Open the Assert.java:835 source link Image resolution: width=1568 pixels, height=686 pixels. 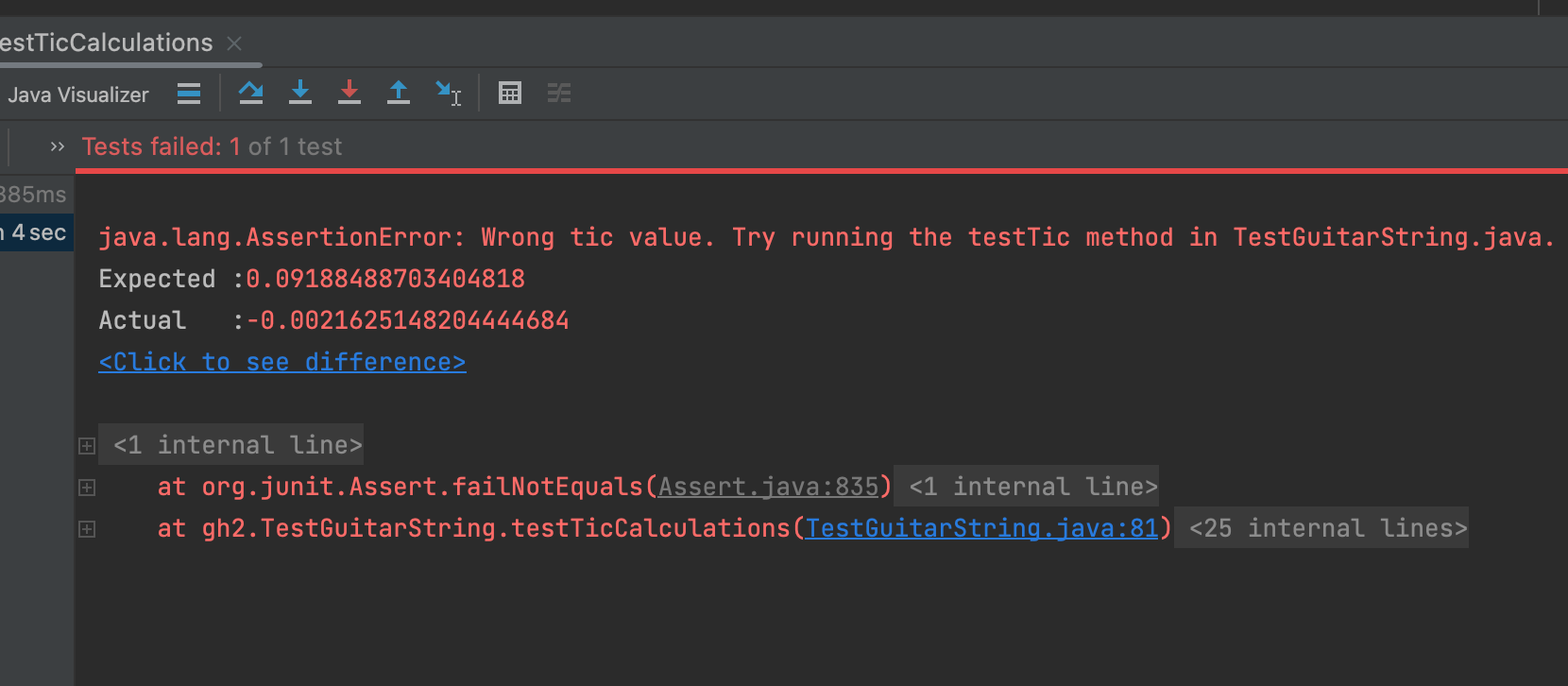point(768,487)
